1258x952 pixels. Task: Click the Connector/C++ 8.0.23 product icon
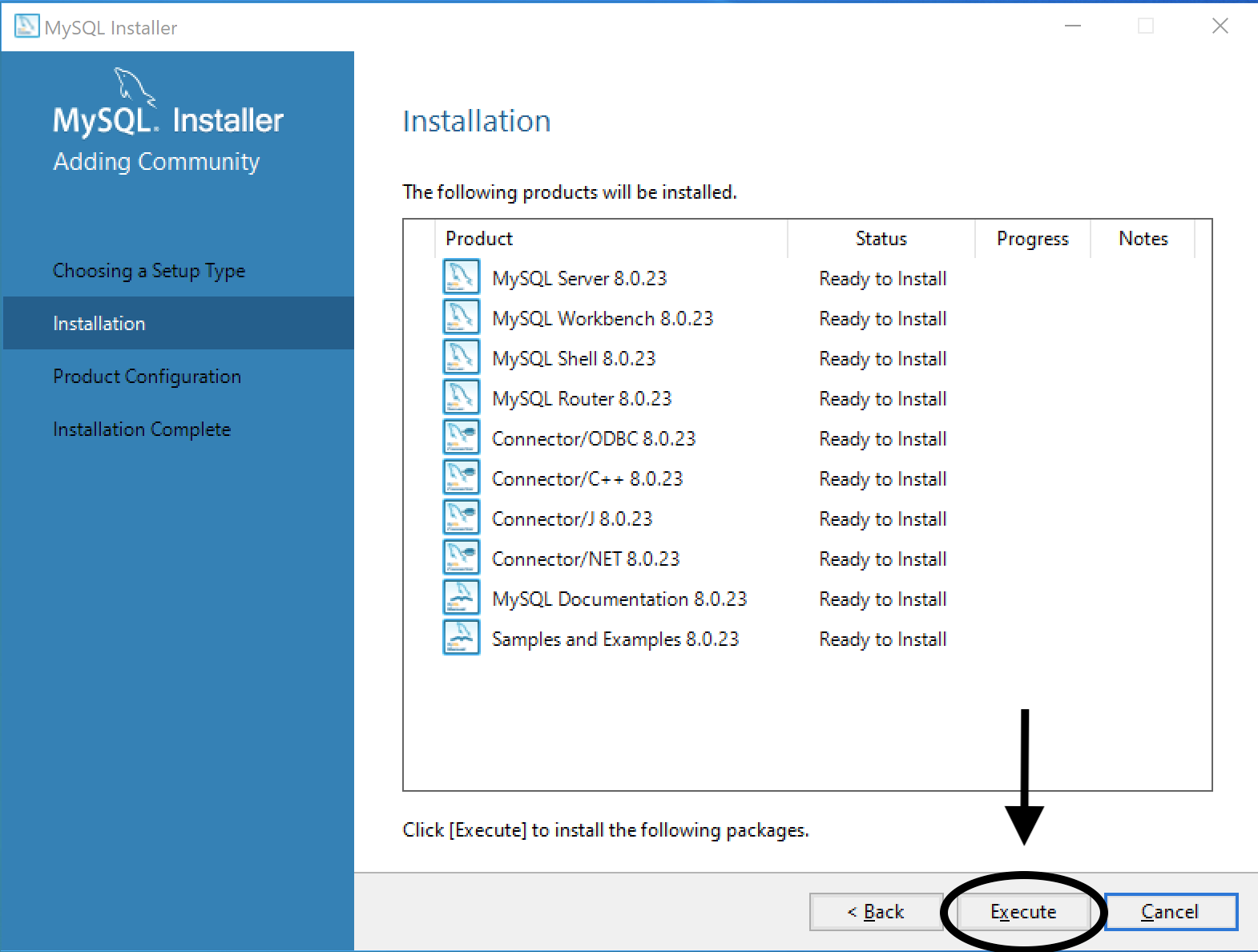click(x=461, y=477)
